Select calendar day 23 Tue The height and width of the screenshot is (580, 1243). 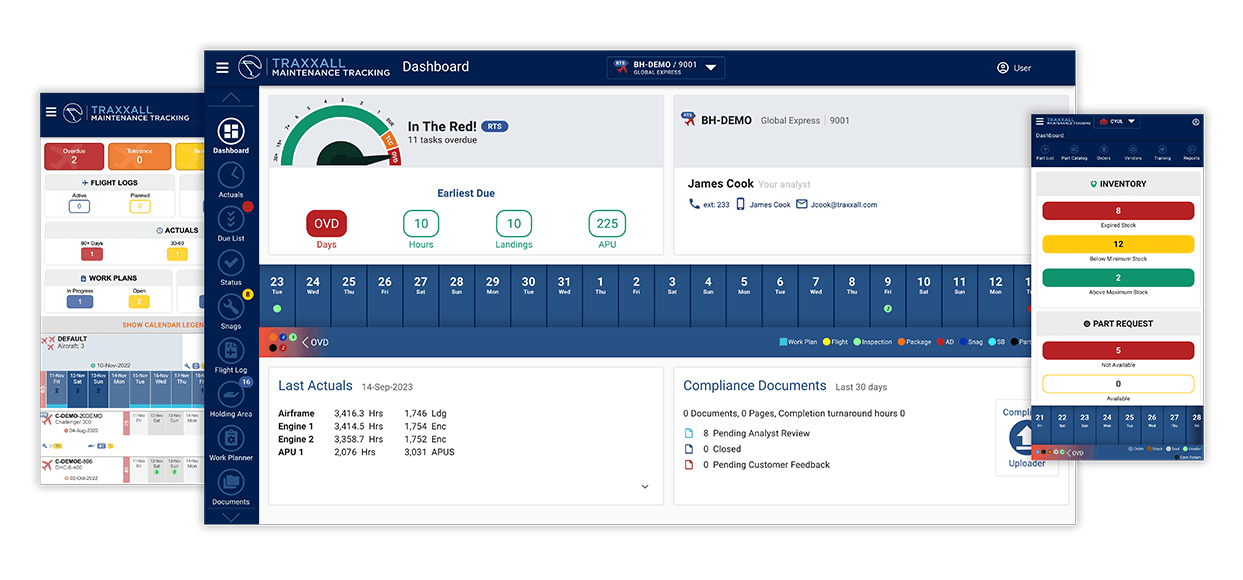277,296
